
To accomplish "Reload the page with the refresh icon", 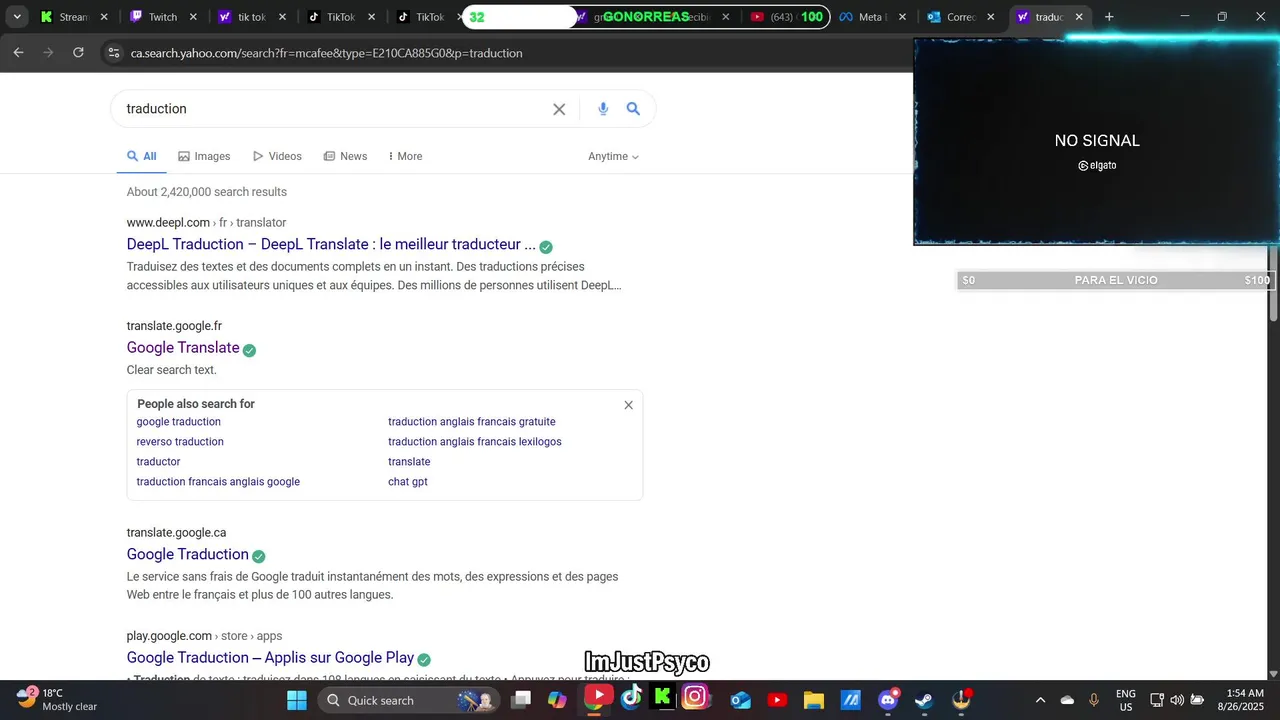I will (78, 53).
